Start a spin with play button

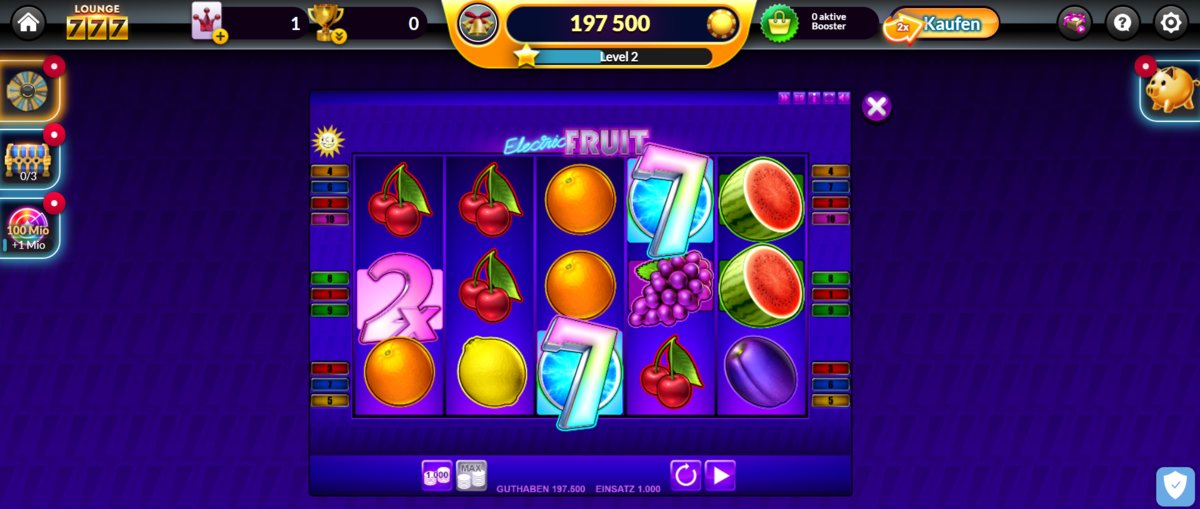(720, 475)
